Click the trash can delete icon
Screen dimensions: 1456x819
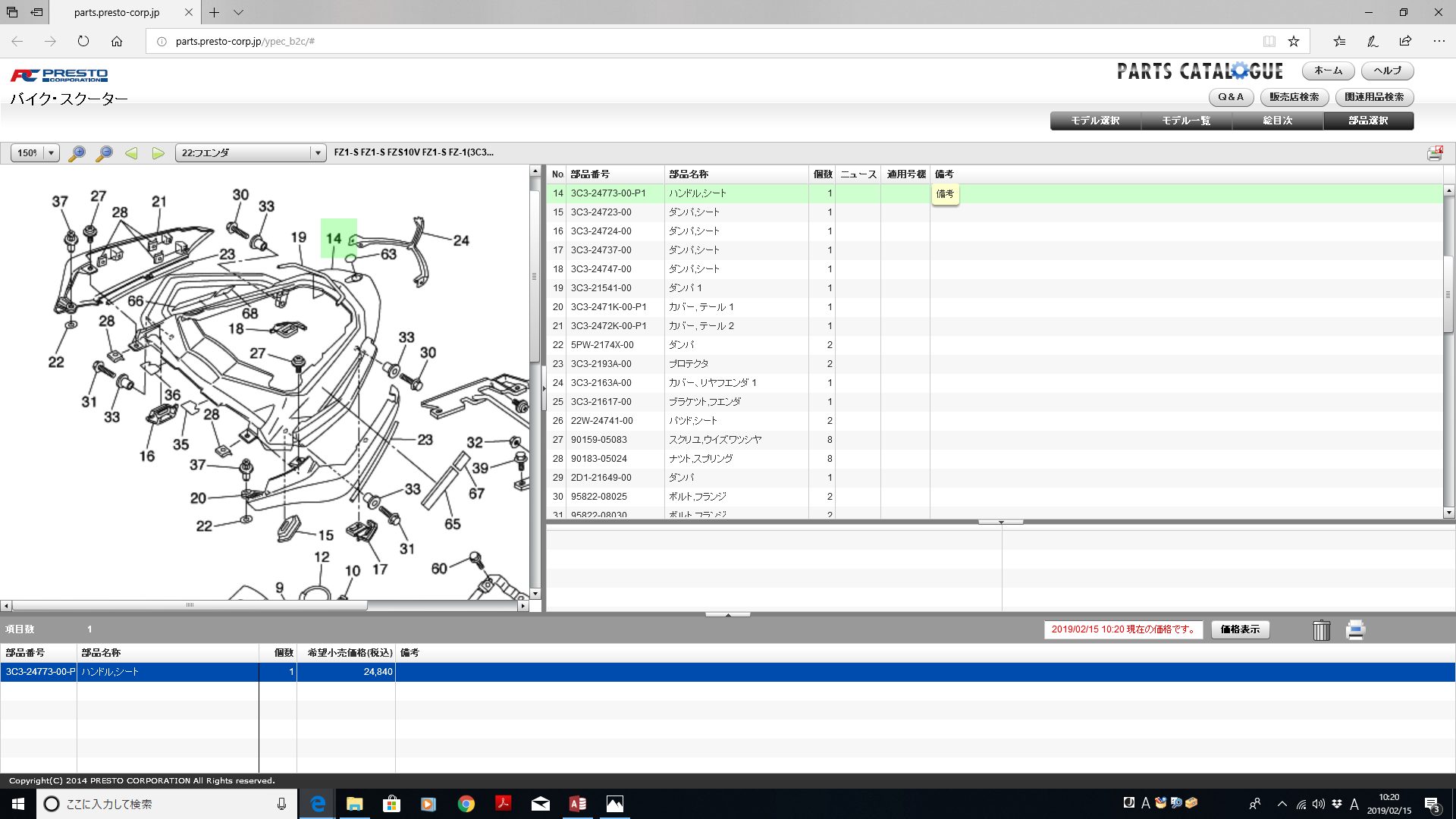1321,630
